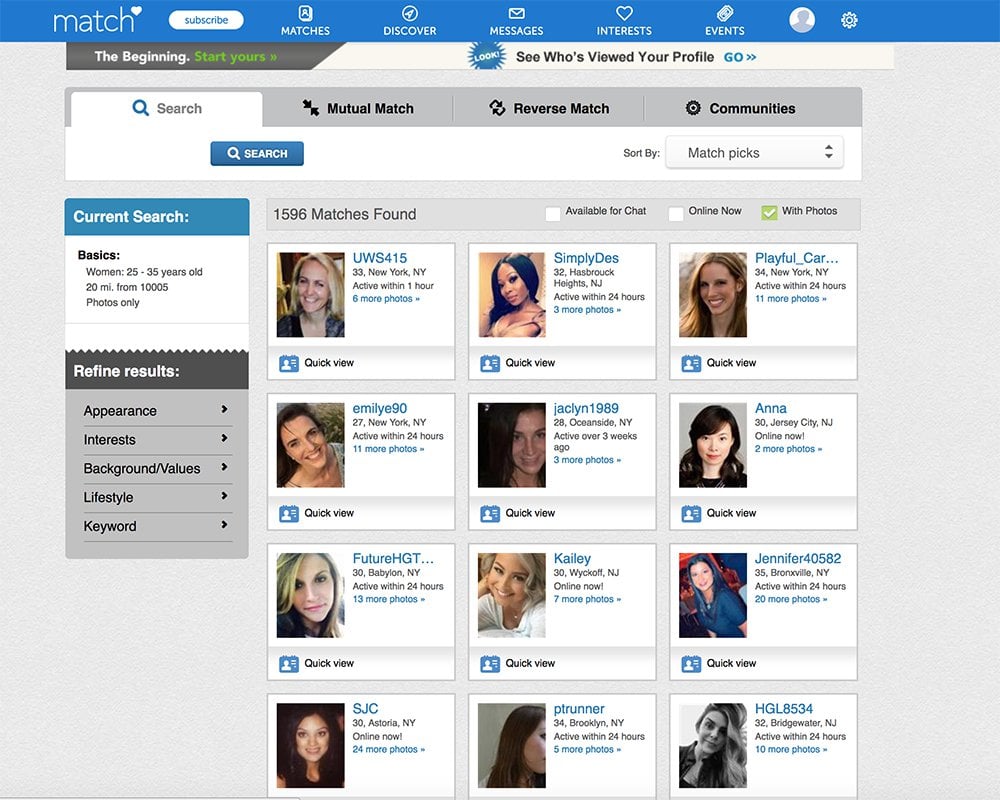This screenshot has width=1000, height=800.
Task: Expand the Lifestyle refine option
Action: (x=157, y=497)
